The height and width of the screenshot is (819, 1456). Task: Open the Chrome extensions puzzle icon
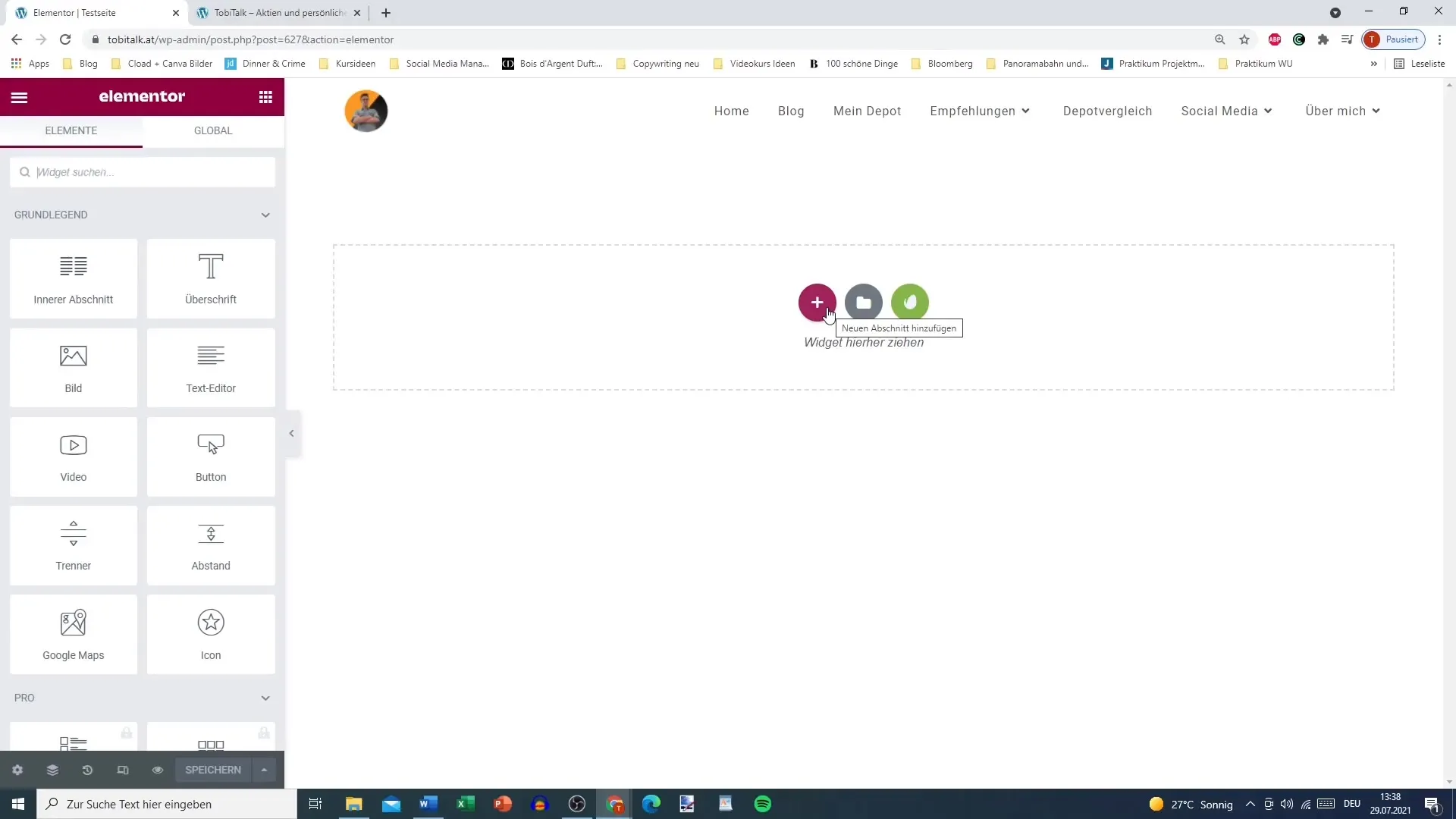pos(1323,39)
